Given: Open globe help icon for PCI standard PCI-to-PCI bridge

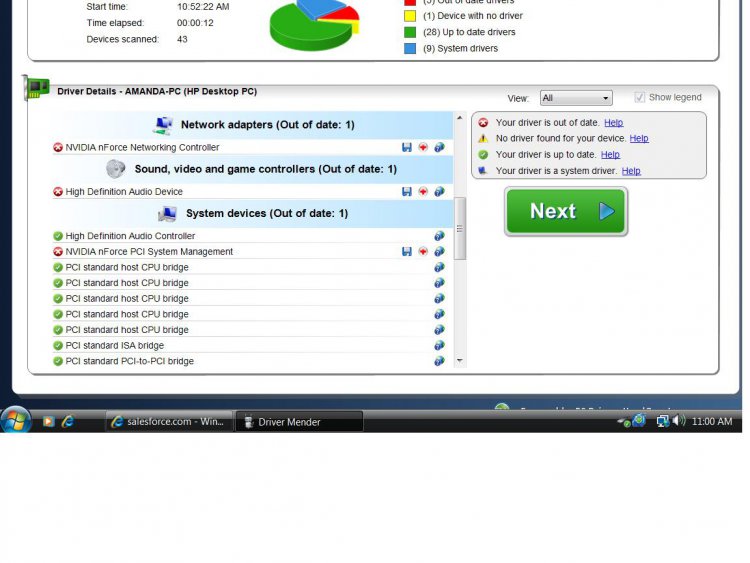Looking at the screenshot, I should [x=439, y=361].
